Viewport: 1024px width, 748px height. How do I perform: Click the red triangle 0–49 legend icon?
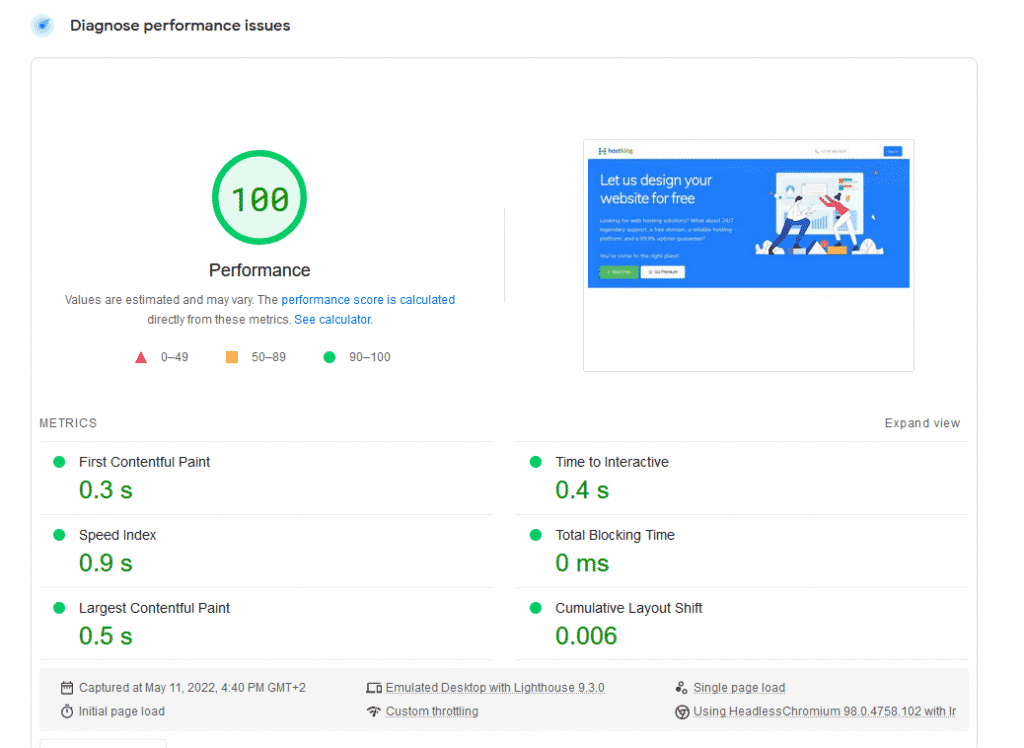pyautogui.click(x=141, y=357)
